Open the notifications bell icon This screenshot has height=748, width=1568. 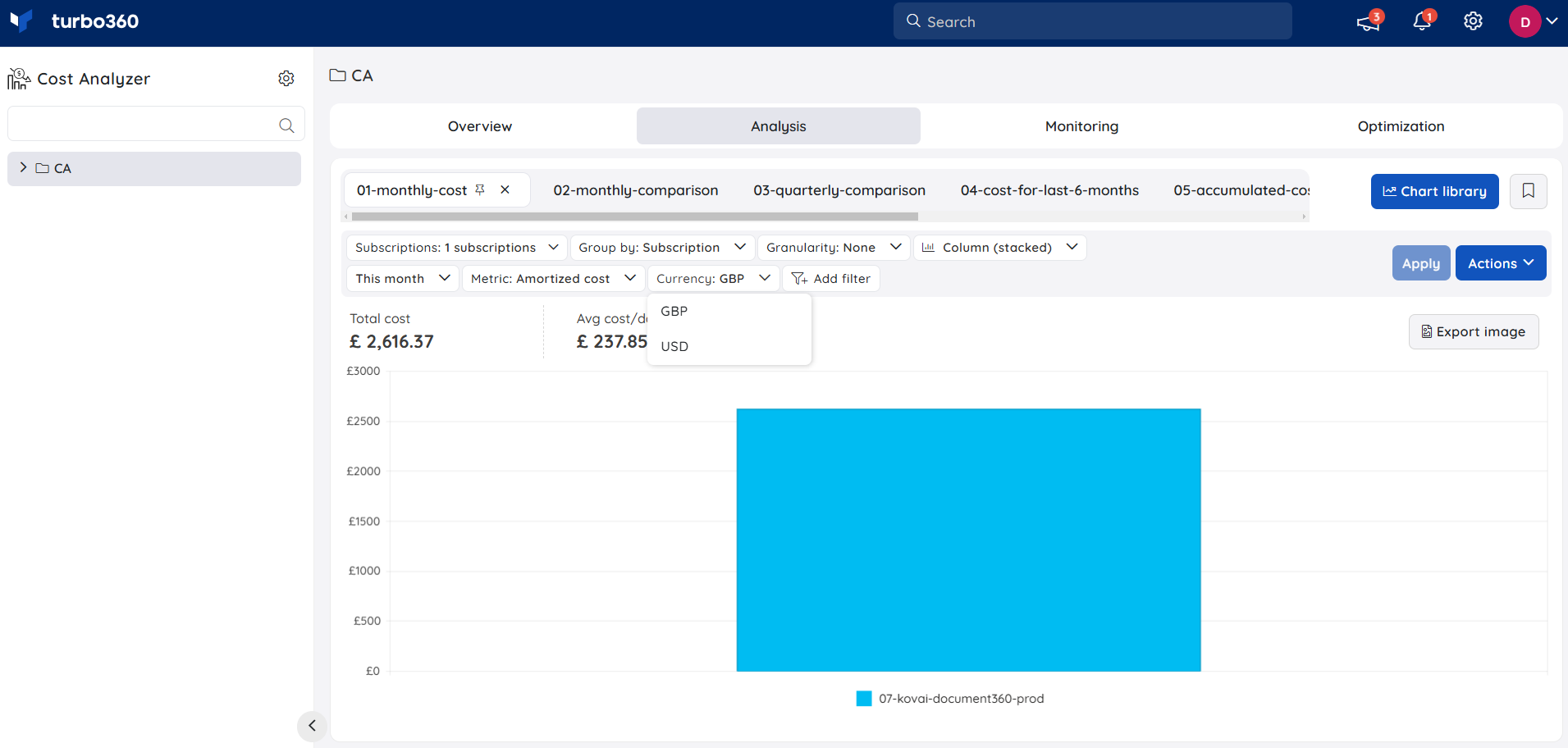click(1423, 21)
